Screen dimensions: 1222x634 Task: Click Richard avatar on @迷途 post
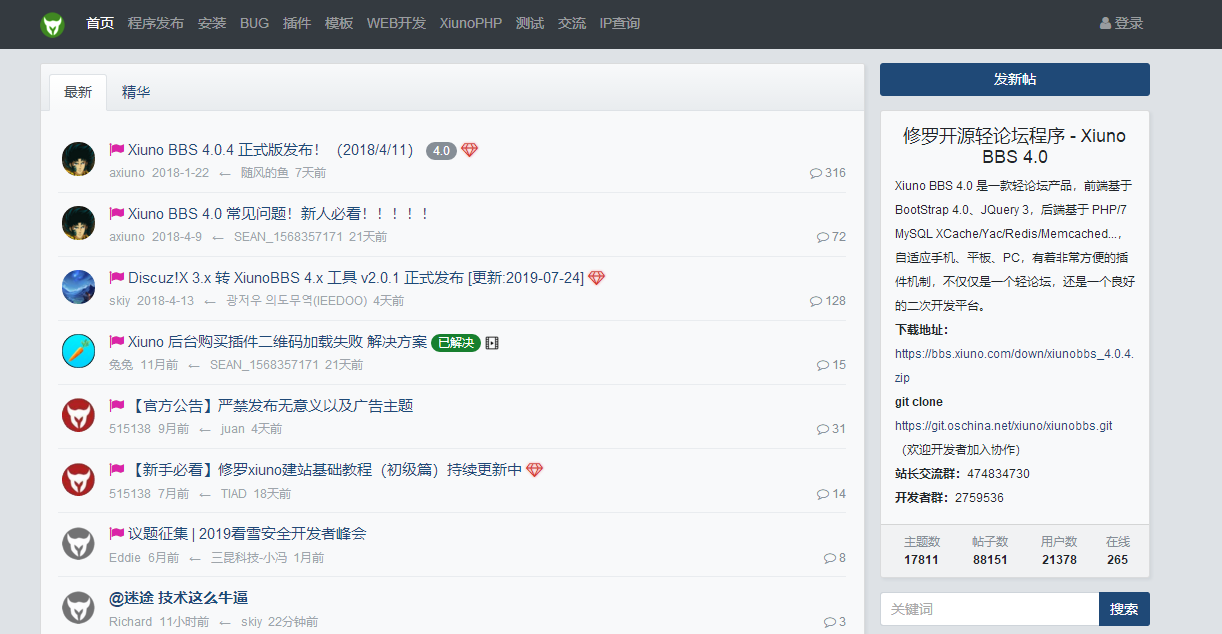click(x=78, y=606)
